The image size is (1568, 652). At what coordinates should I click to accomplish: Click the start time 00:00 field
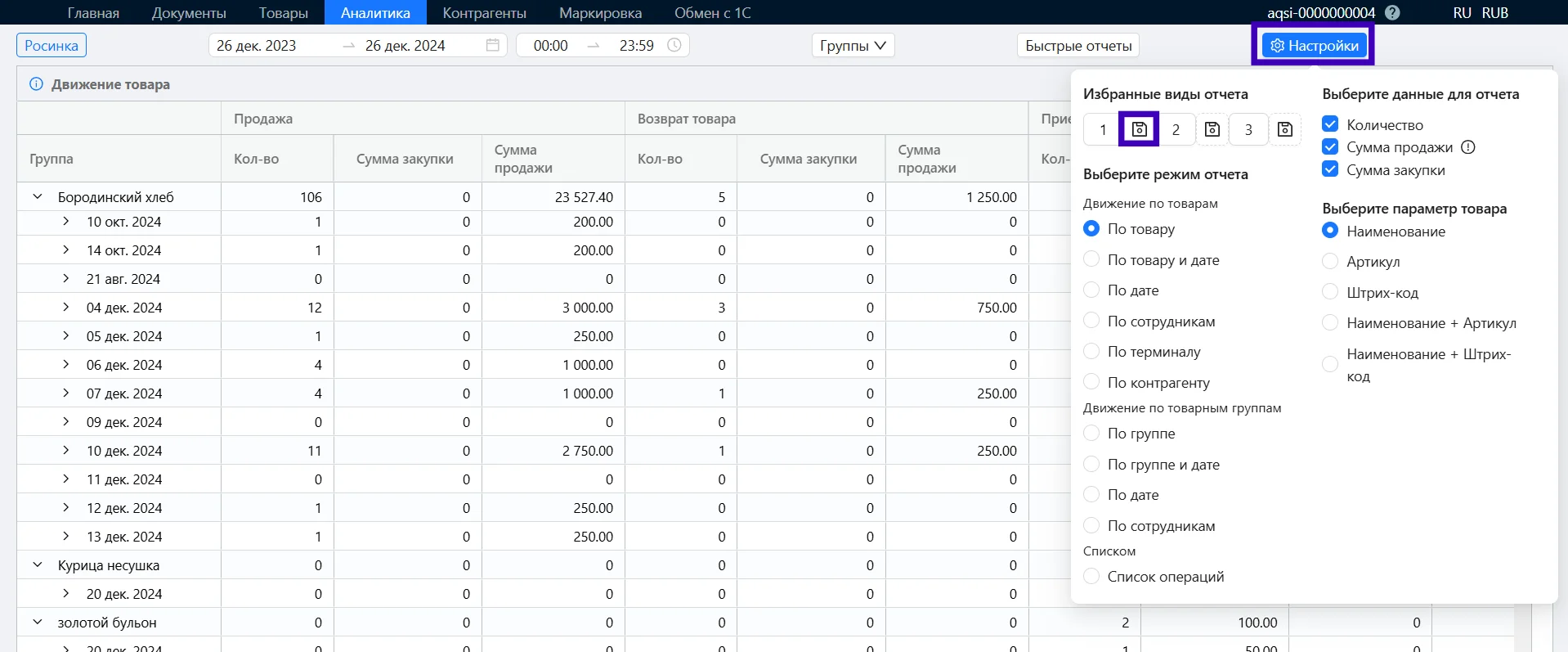(550, 45)
